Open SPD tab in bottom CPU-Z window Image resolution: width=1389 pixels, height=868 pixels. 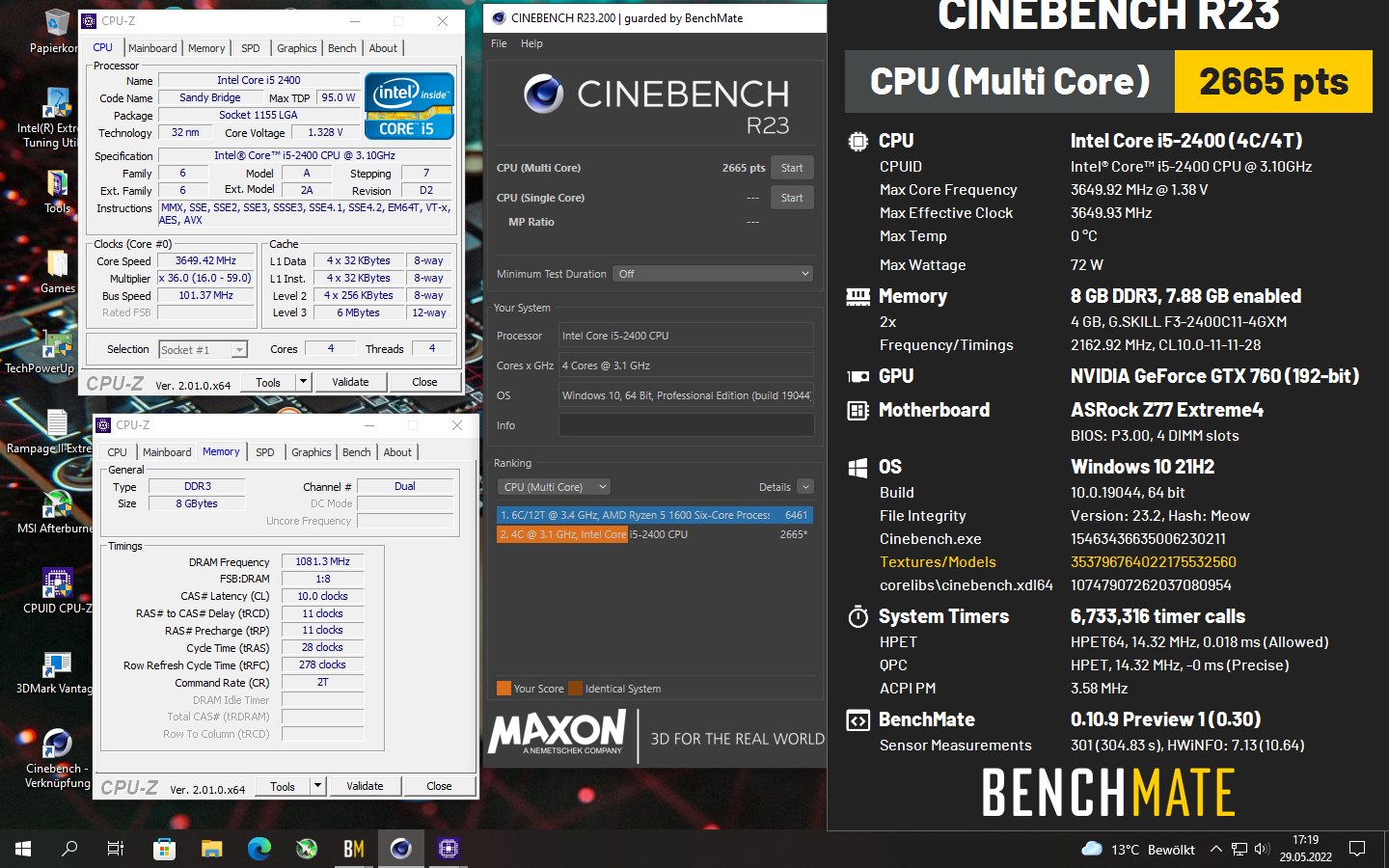[x=265, y=452]
